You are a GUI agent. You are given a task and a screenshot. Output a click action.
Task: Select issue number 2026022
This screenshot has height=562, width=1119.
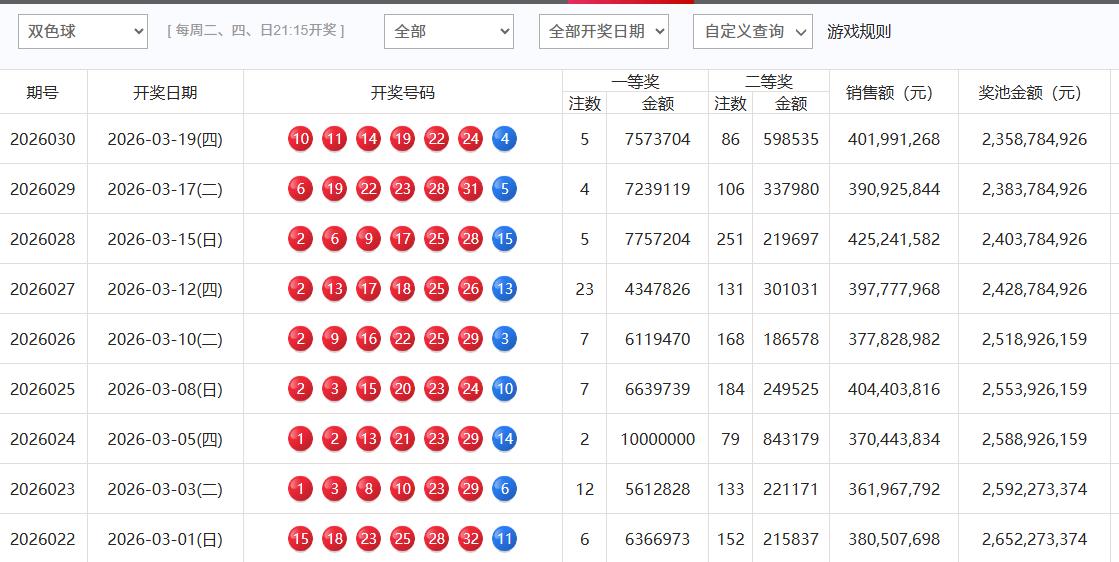43,539
